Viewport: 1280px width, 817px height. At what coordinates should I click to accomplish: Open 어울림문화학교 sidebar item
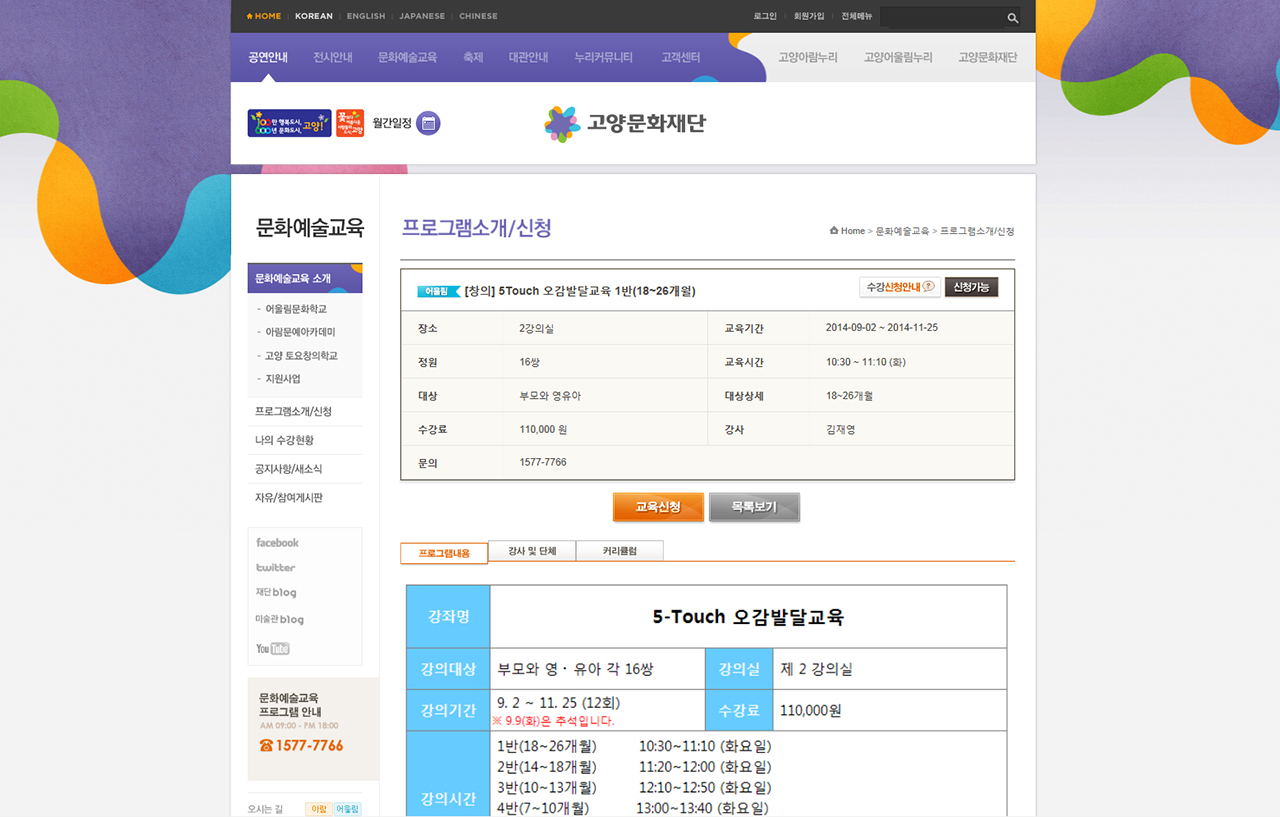(x=296, y=309)
